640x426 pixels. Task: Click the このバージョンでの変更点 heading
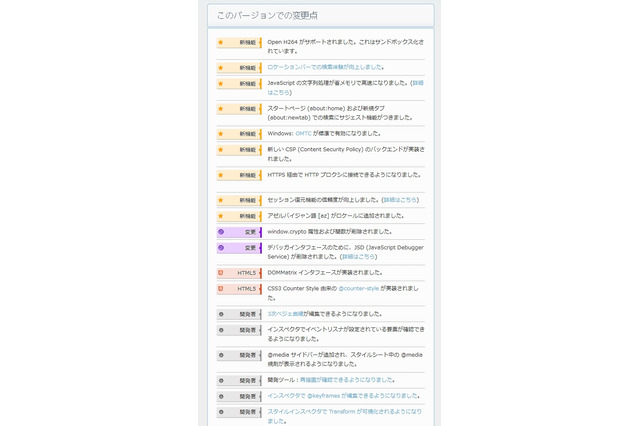point(267,16)
